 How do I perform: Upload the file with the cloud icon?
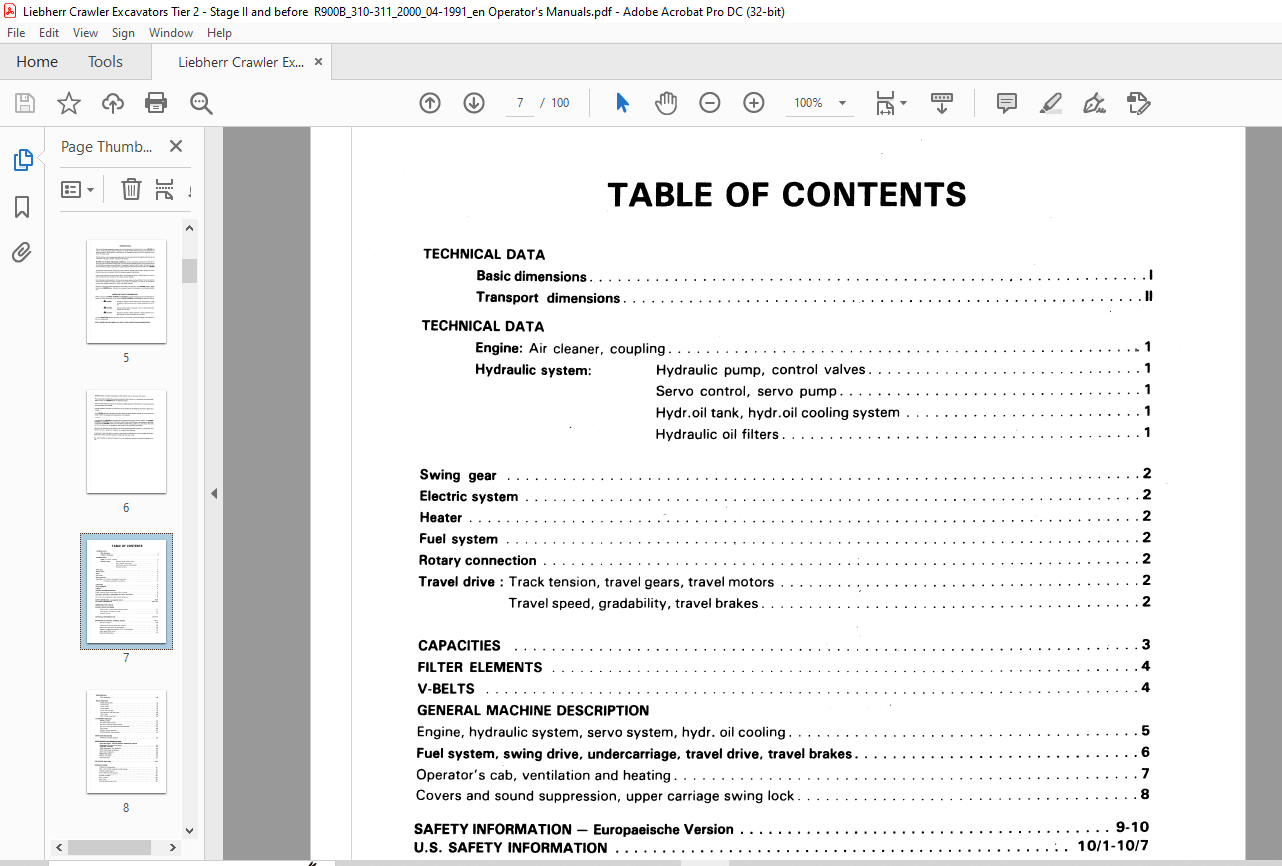point(113,103)
